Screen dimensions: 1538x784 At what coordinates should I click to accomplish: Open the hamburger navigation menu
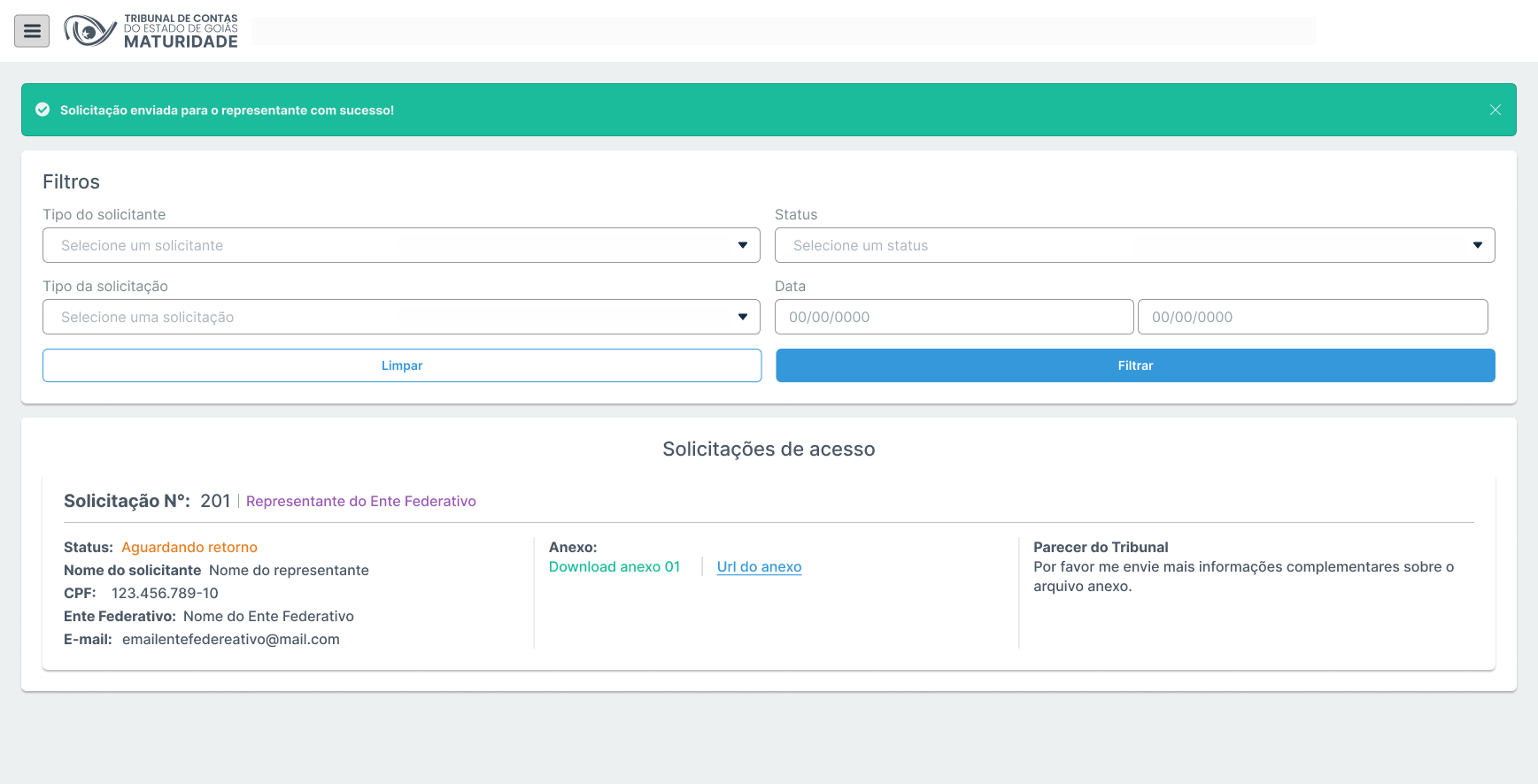[32, 31]
